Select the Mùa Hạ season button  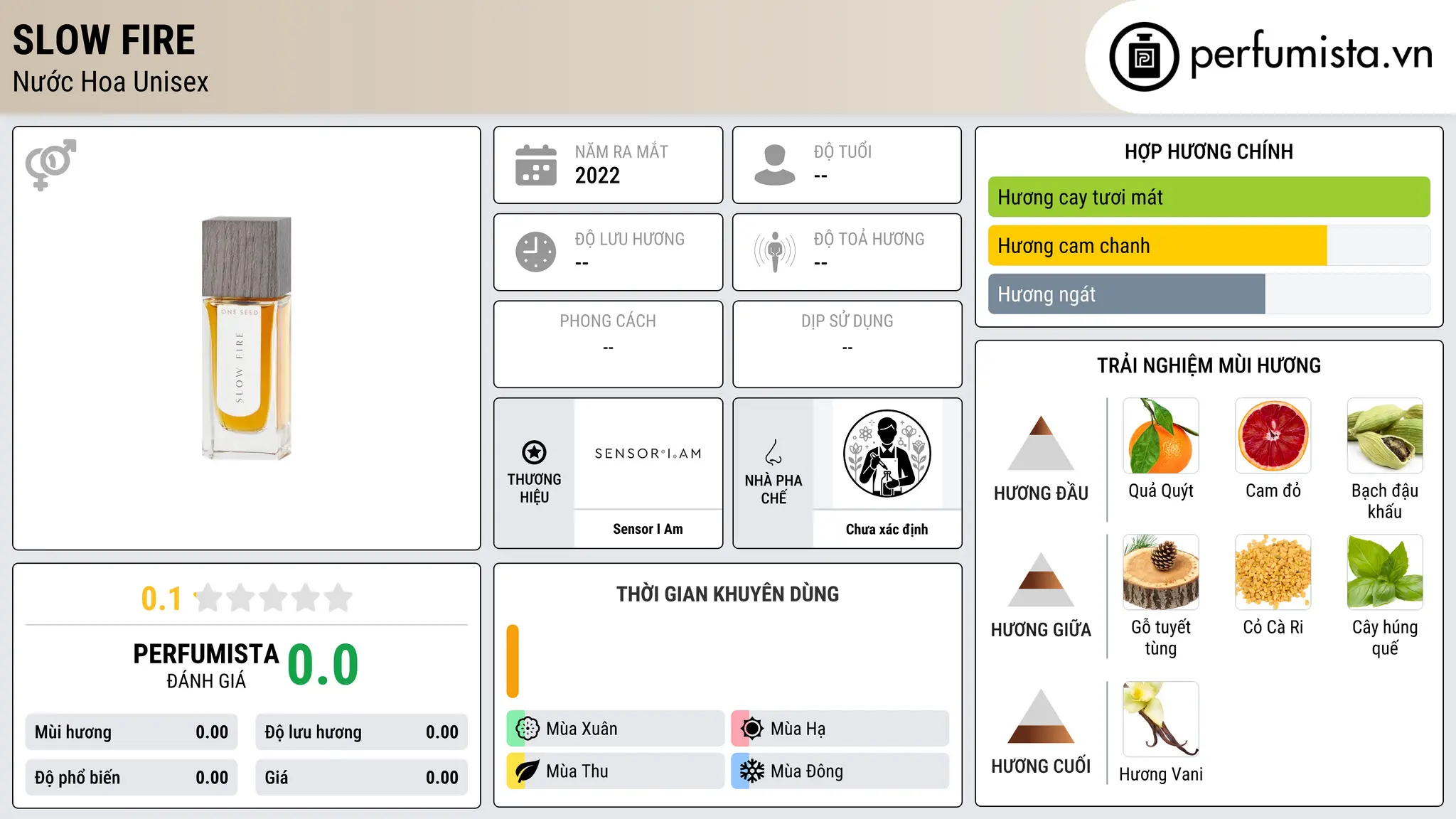(840, 729)
